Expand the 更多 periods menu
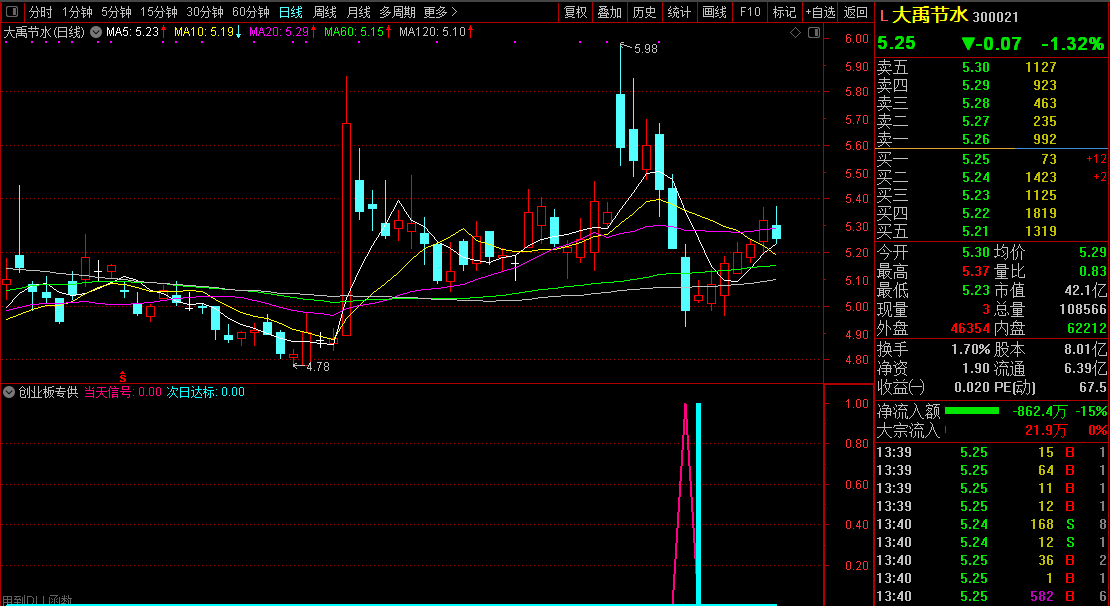The image size is (1110, 606). coord(440,12)
